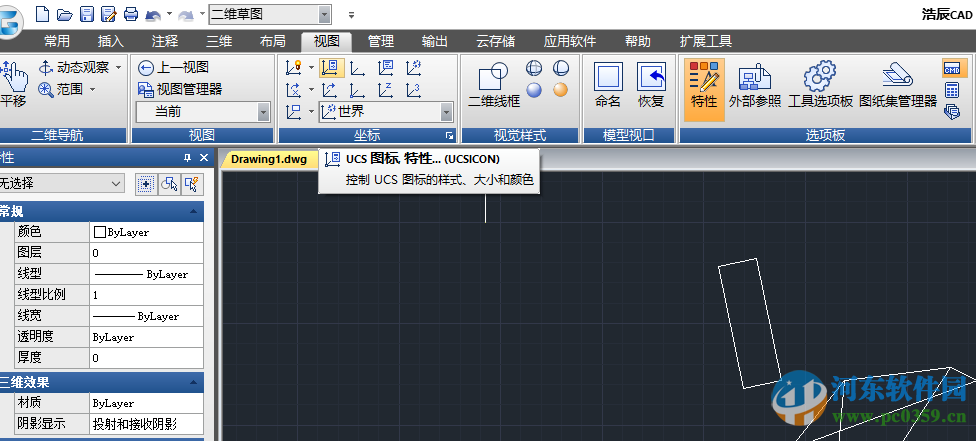Save the drawing using the floppy disk icon
Viewport: 976px width, 441px height.
[x=87, y=14]
